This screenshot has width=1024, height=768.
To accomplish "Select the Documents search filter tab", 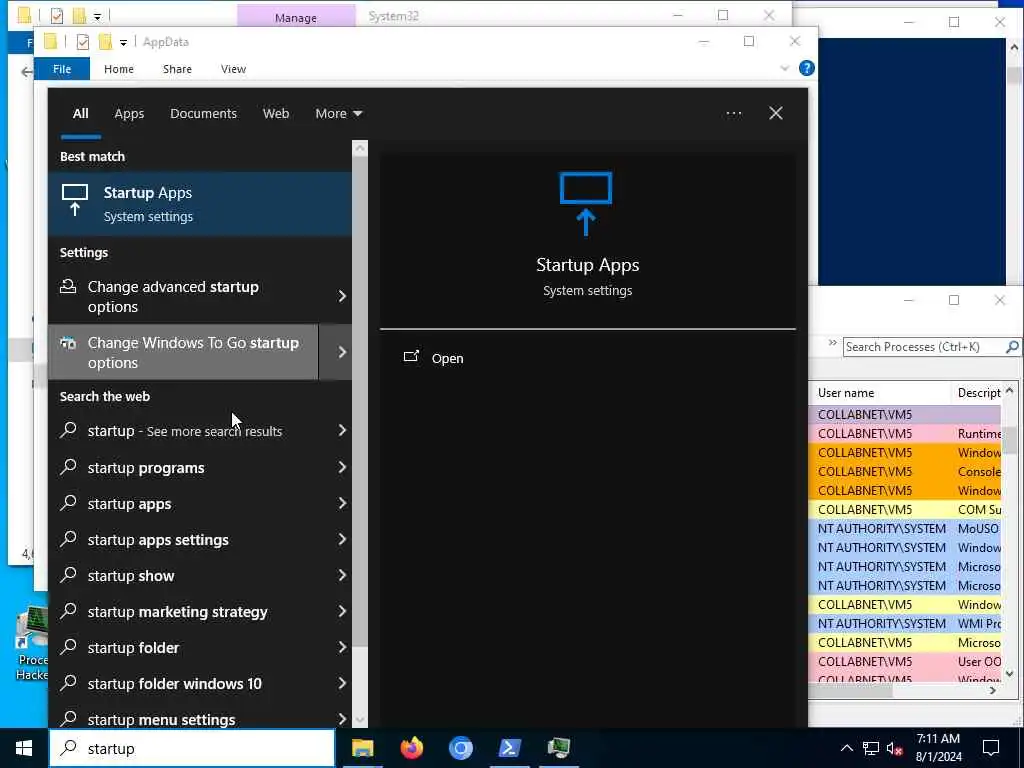I will point(203,114).
